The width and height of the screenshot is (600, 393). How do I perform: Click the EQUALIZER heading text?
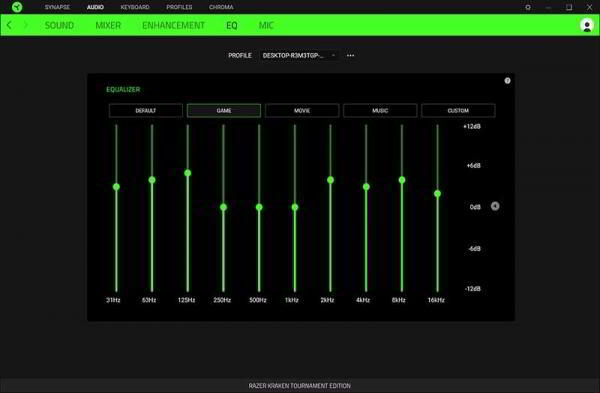pyautogui.click(x=123, y=90)
